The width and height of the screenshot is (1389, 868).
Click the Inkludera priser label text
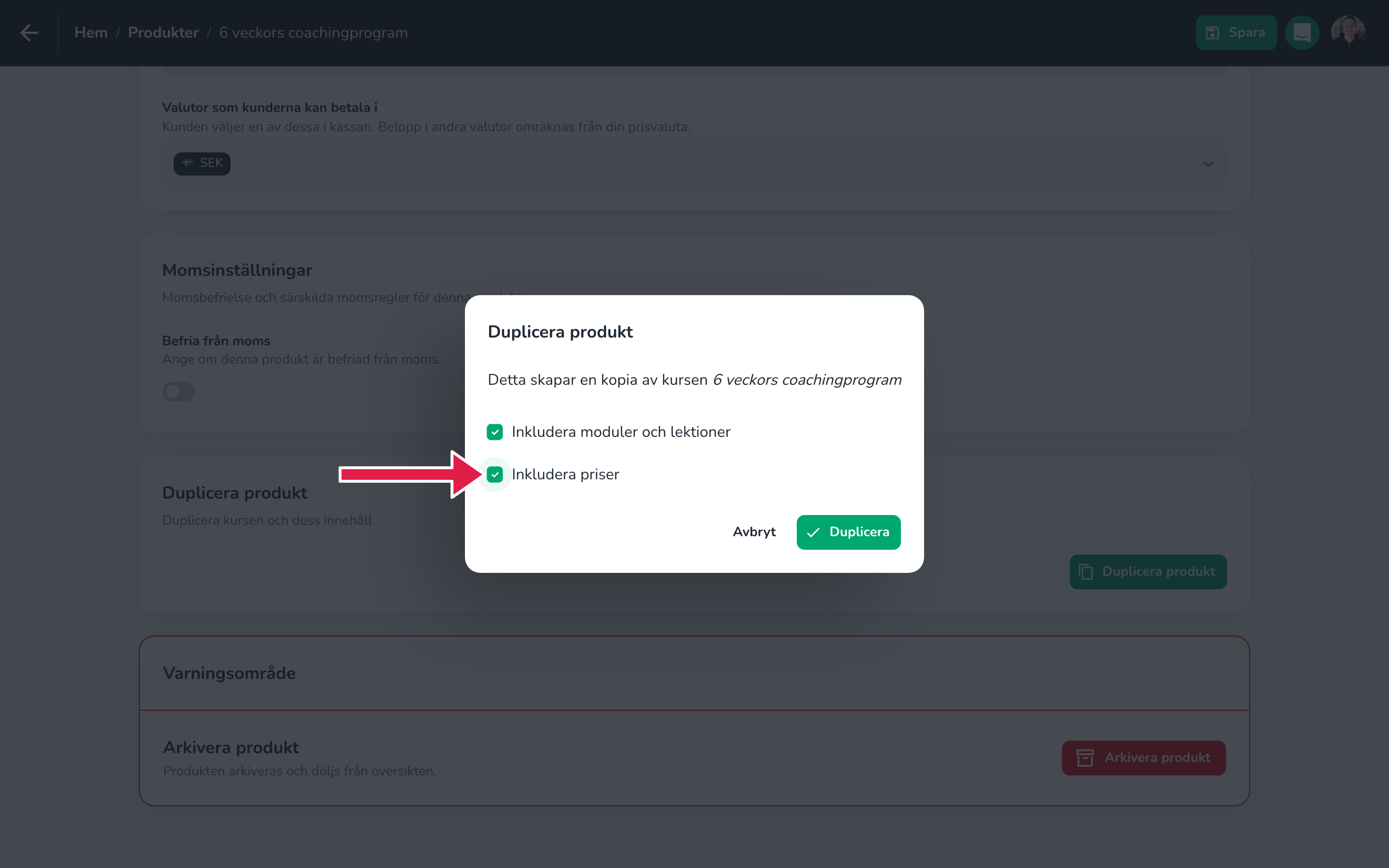point(565,474)
